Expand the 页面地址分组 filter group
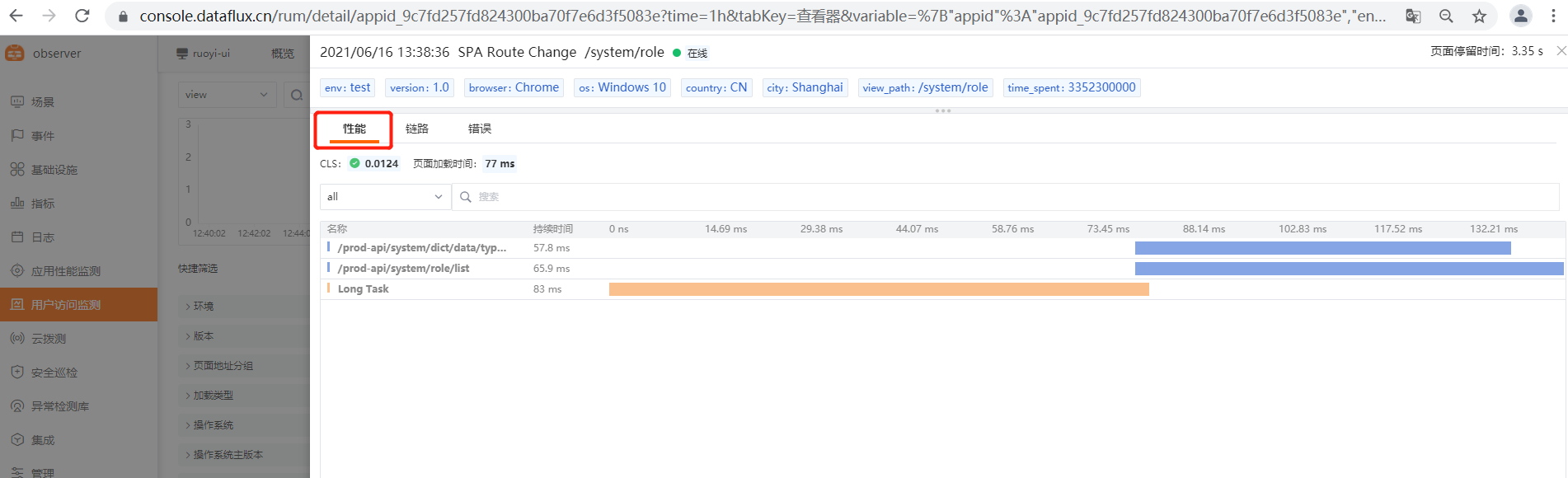 (x=223, y=366)
